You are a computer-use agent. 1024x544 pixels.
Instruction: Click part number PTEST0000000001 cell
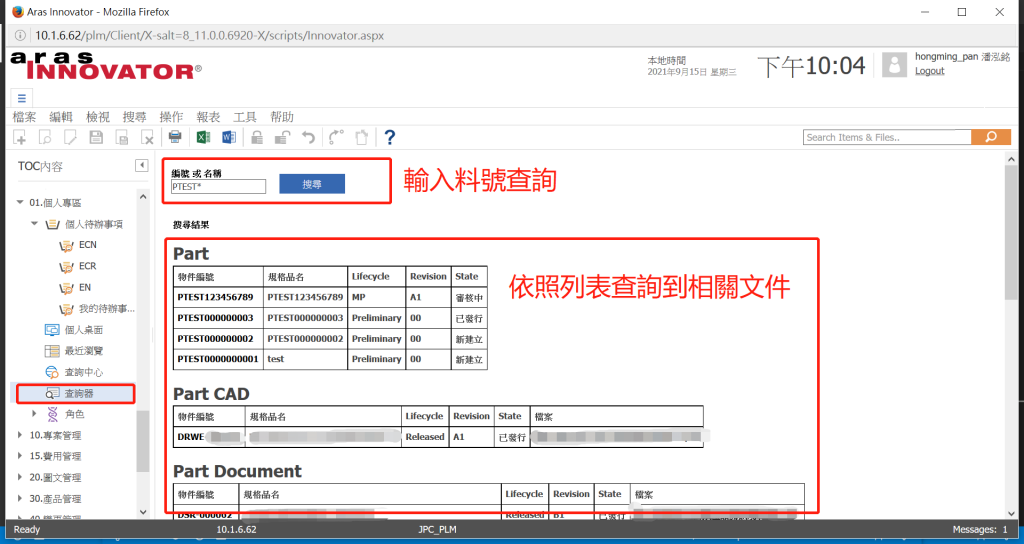[217, 359]
